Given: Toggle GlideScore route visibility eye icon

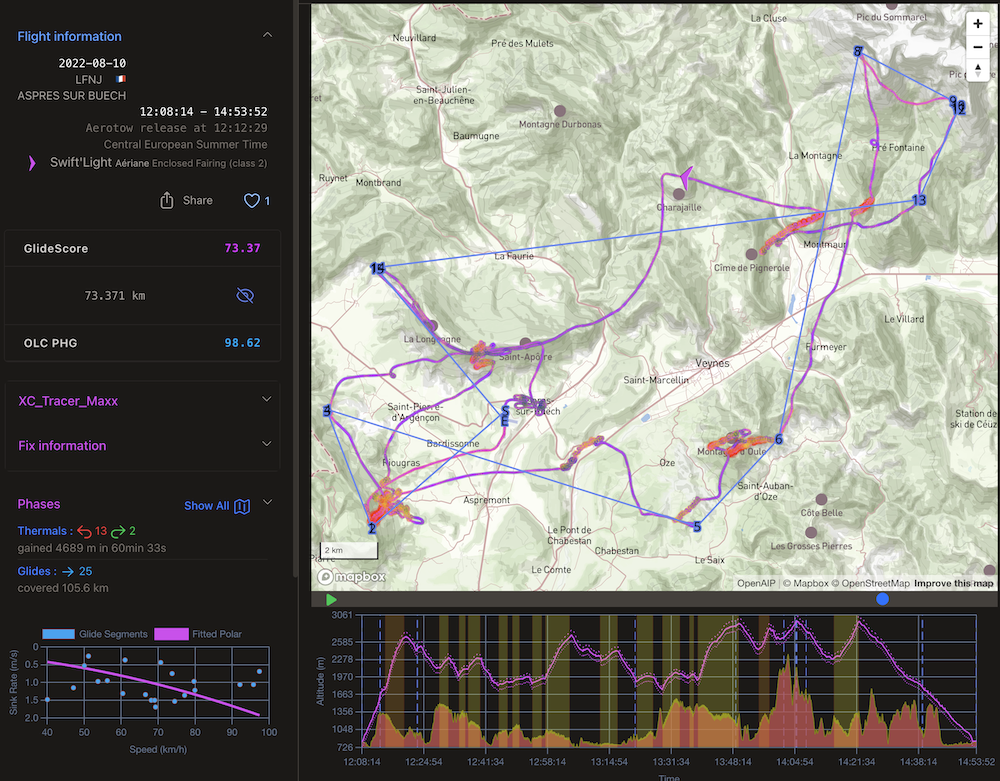Looking at the screenshot, I should pyautogui.click(x=244, y=295).
